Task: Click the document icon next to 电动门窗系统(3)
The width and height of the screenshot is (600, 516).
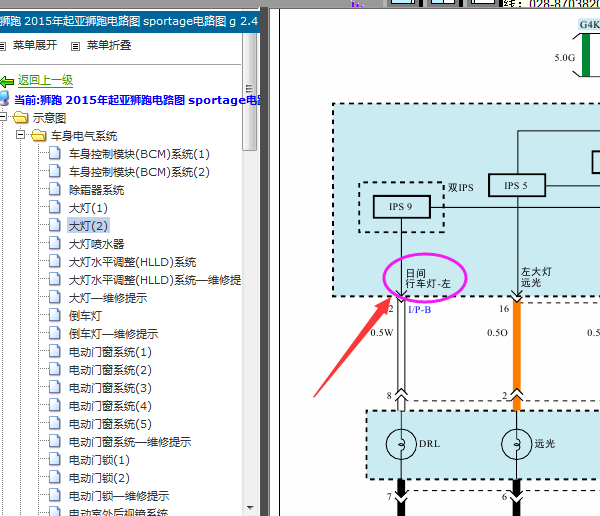Action: (x=55, y=387)
